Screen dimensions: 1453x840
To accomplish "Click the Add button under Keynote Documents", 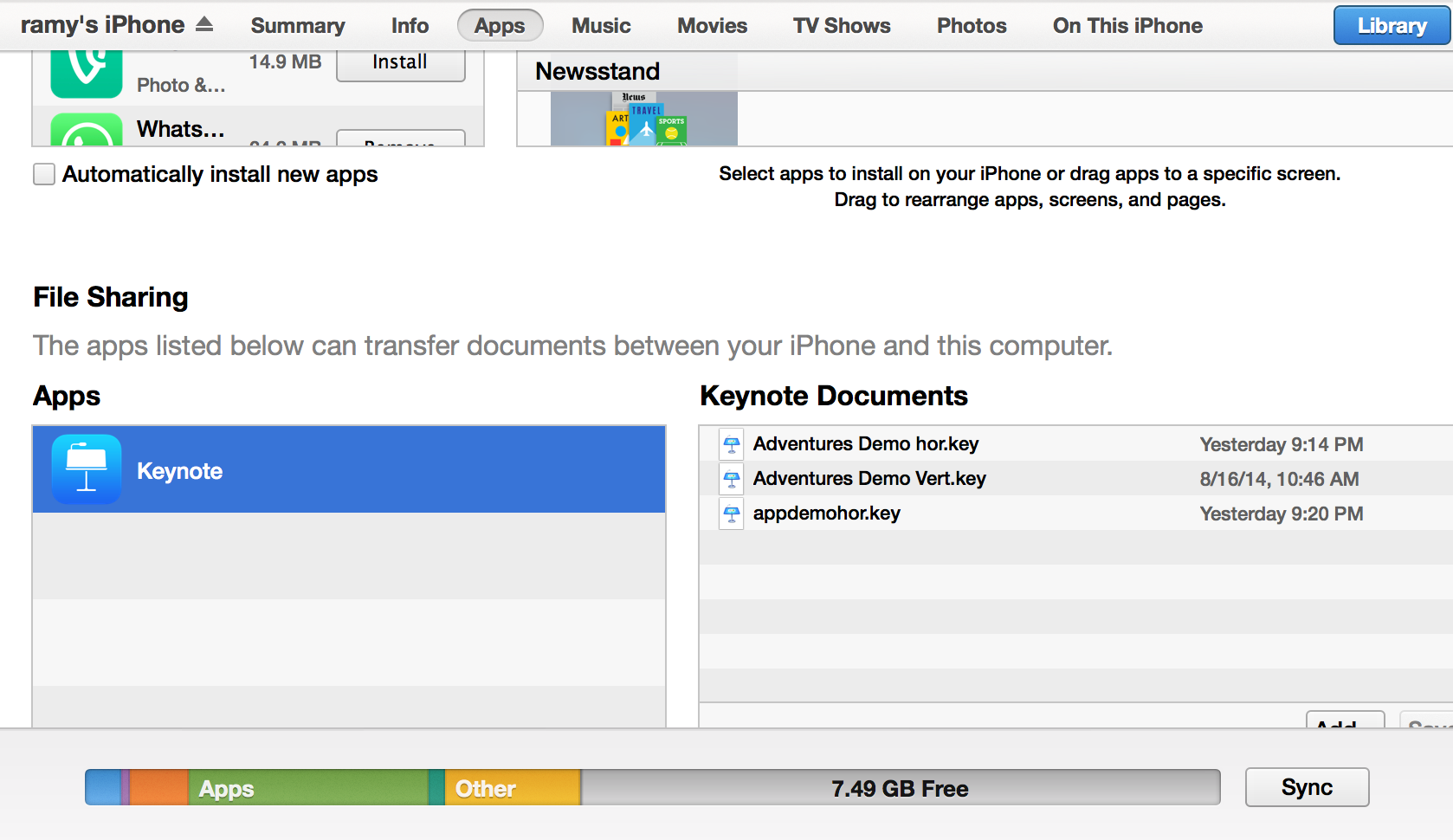I will coord(1345,720).
